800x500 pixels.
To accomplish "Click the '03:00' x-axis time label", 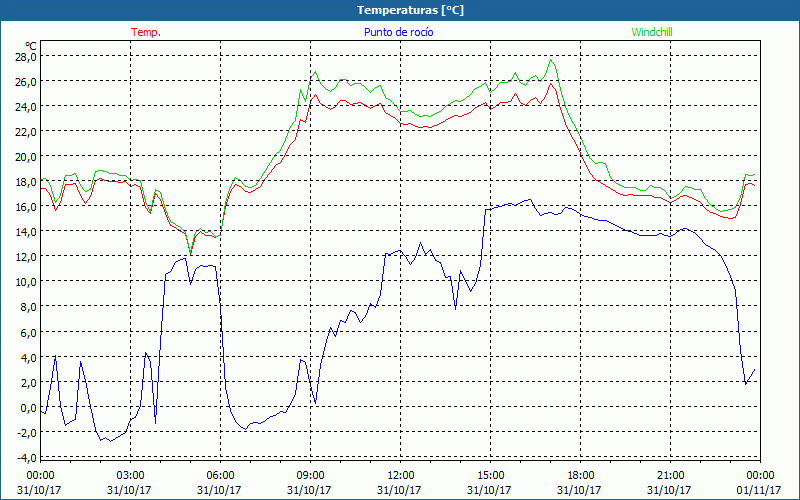I will [x=130, y=476].
